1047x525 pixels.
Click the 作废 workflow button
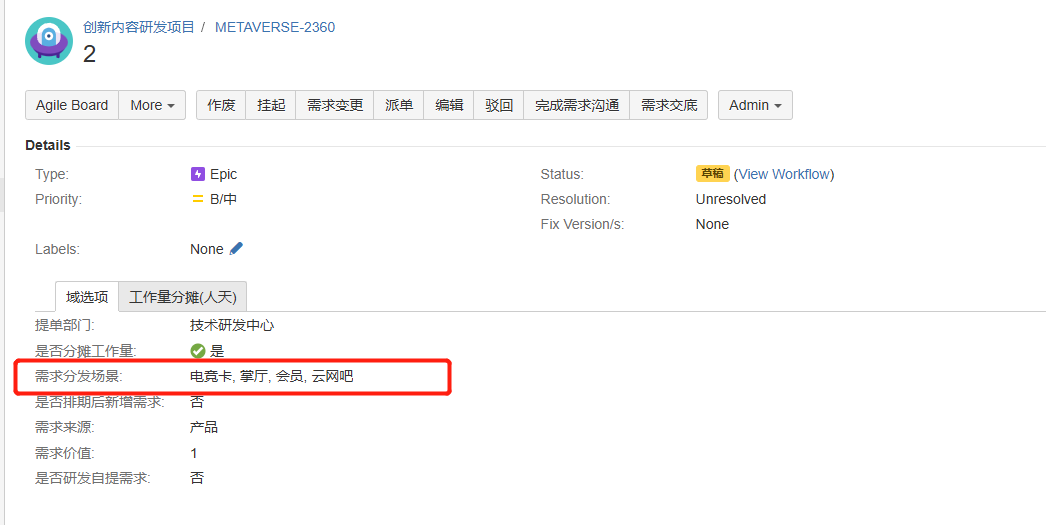pyautogui.click(x=221, y=105)
